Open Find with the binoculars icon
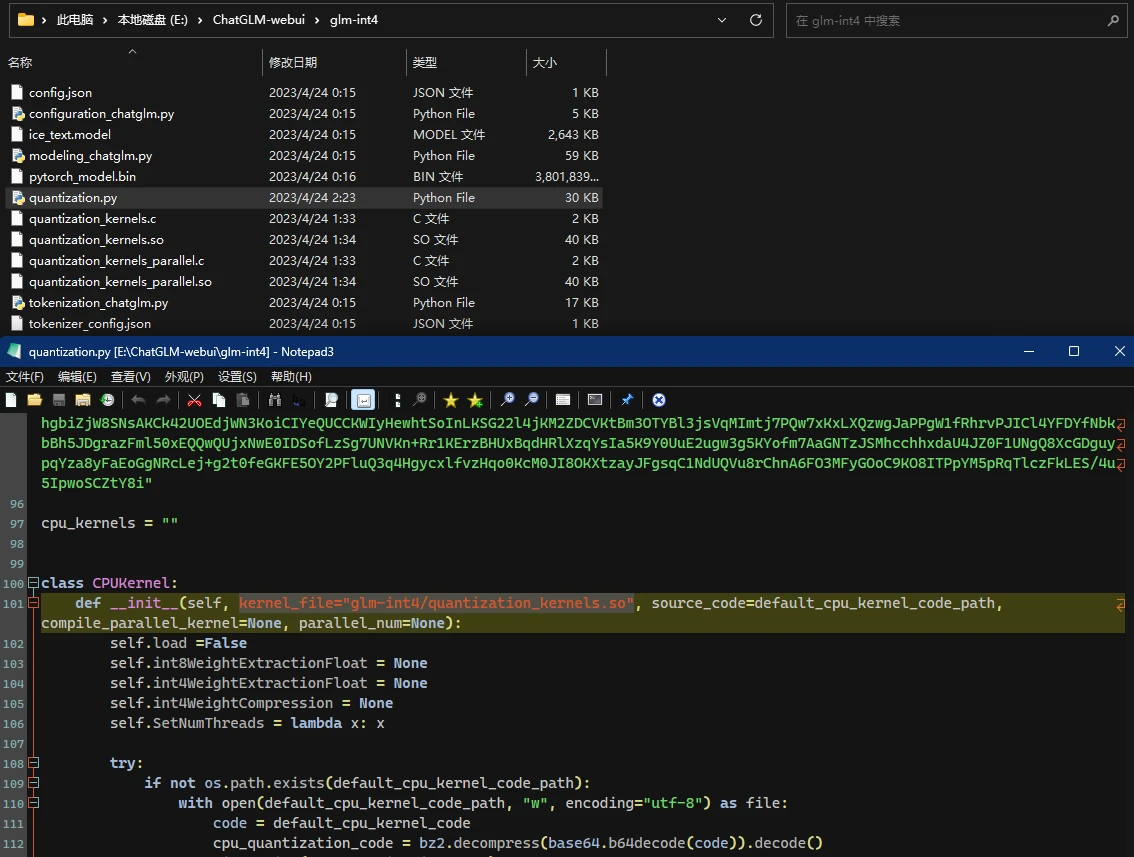The image size is (1134, 857). (274, 400)
